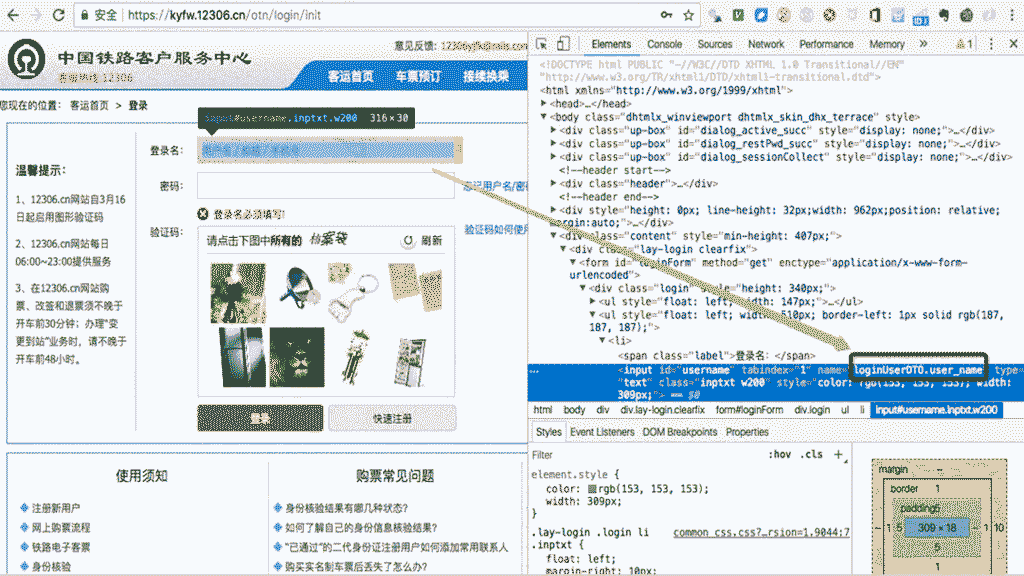
Task: Open the 铁路电子客票 link
Action: click(61, 547)
